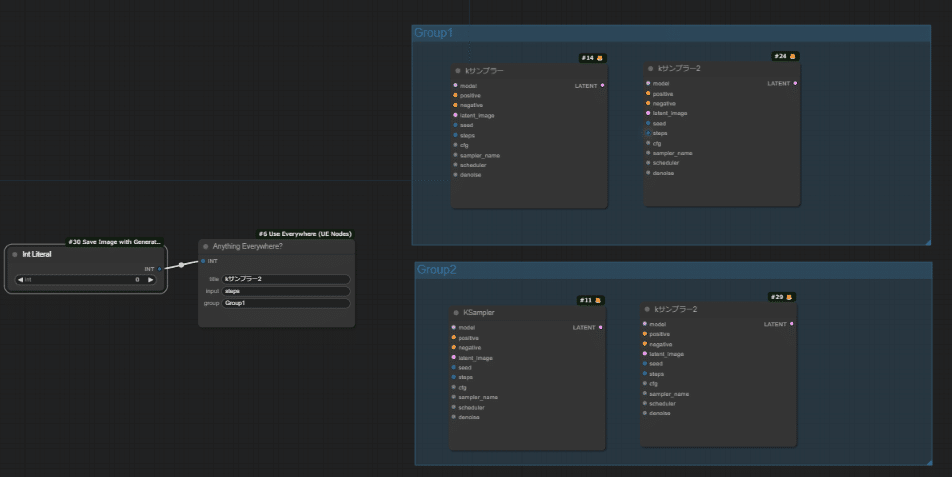Click the seed input socket on node #24
This screenshot has height=477, width=952.
(x=648, y=123)
